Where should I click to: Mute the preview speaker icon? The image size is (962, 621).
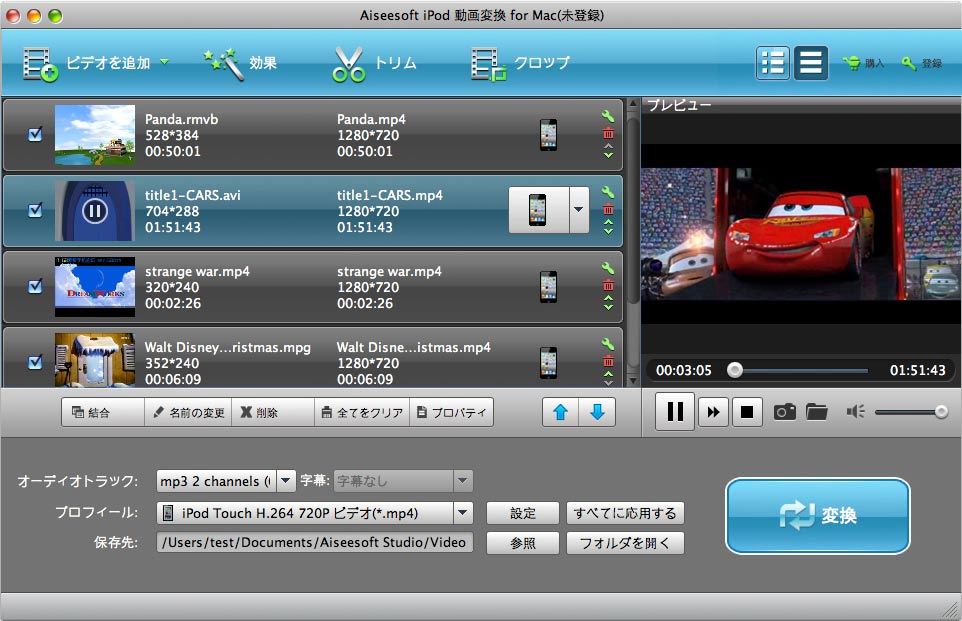855,412
